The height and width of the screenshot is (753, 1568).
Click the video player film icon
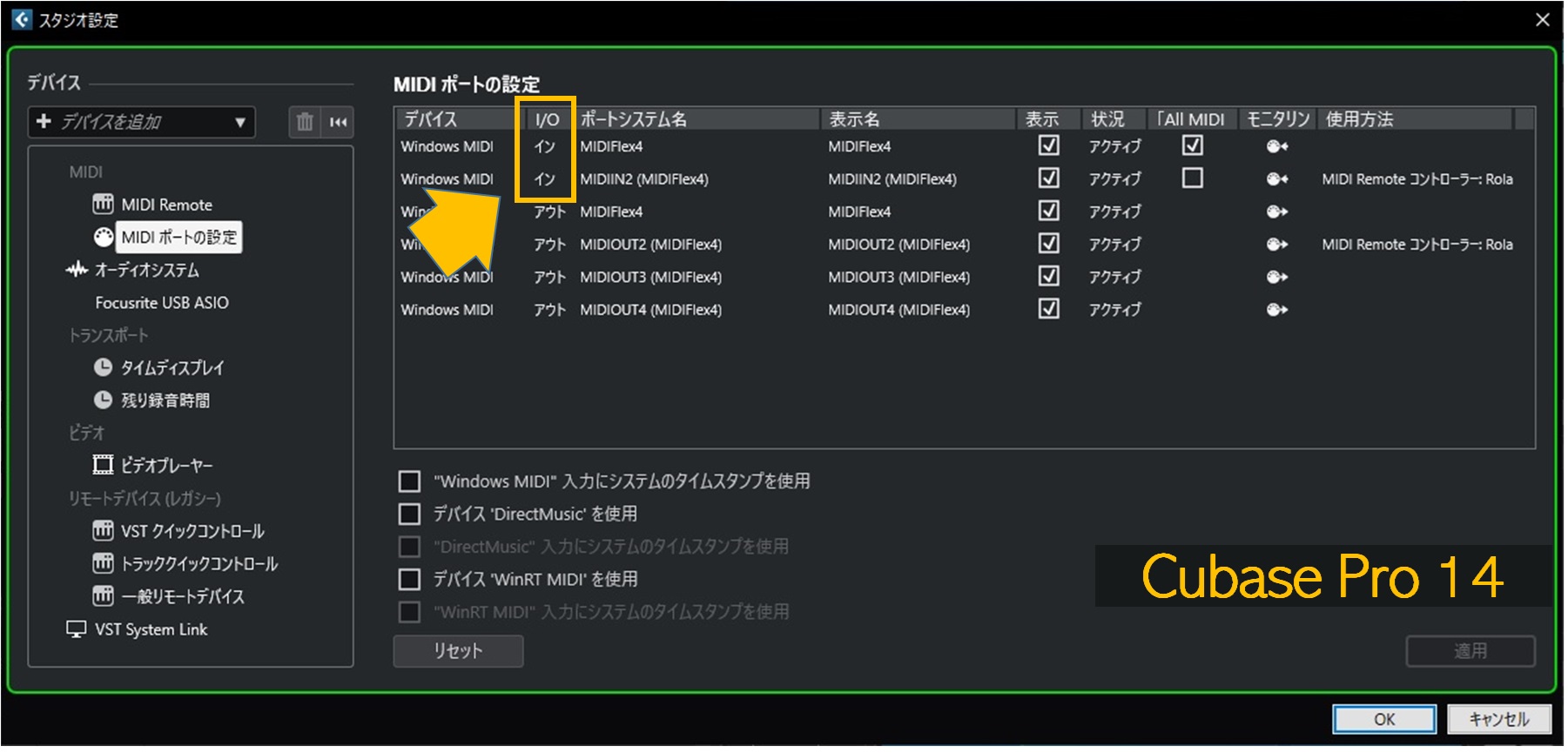[x=103, y=465]
